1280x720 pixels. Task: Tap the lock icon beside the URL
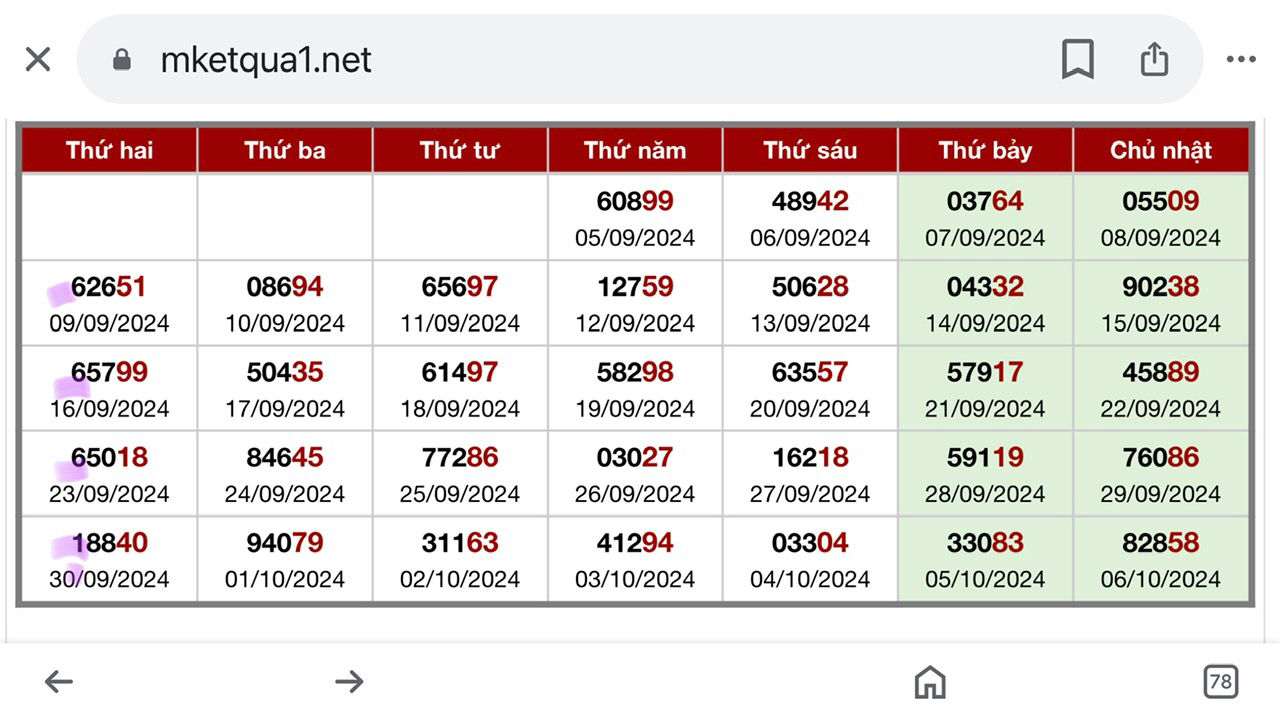[x=122, y=61]
